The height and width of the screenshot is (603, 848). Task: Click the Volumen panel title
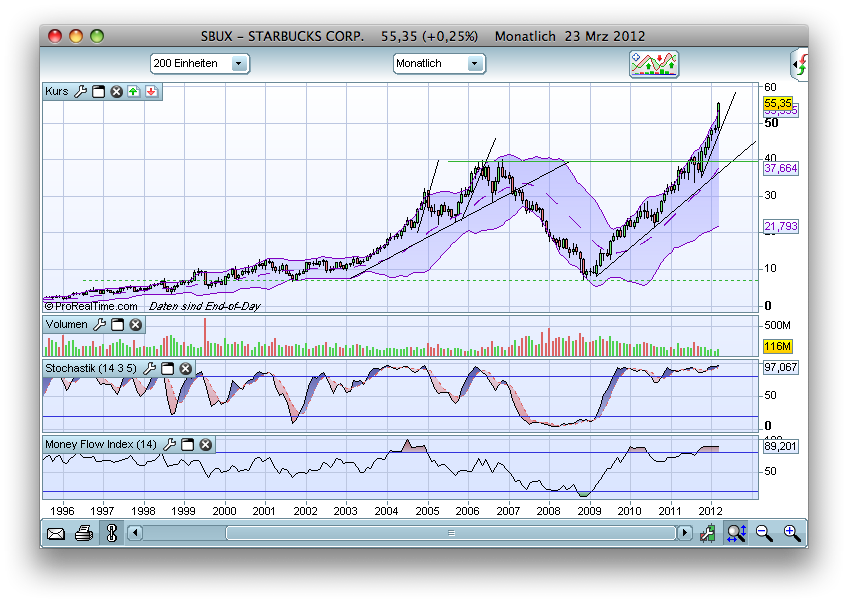tap(67, 324)
